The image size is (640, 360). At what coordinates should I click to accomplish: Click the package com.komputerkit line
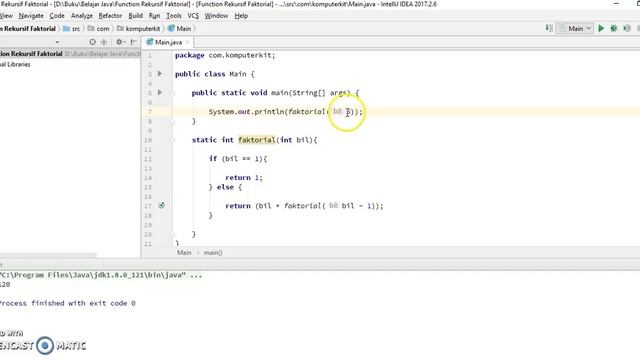coord(225,55)
